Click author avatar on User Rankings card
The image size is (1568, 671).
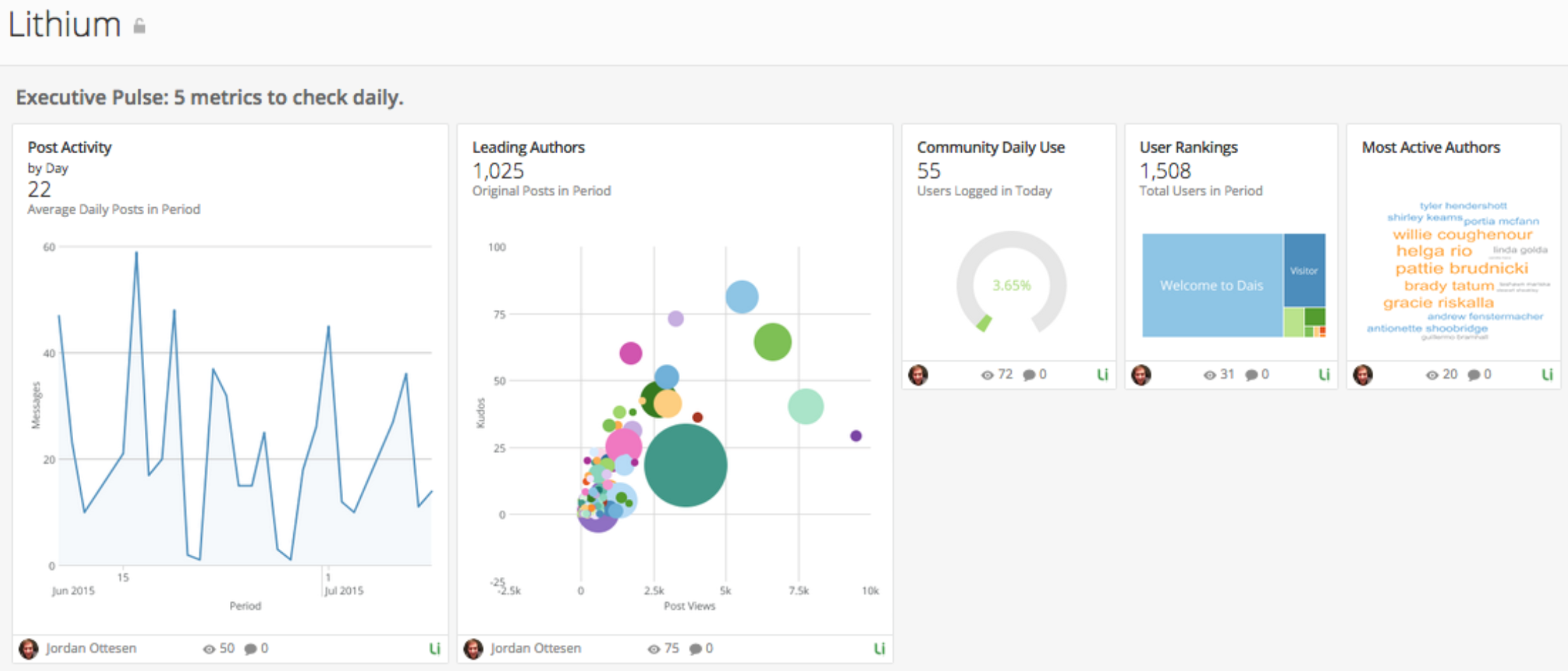1141,375
